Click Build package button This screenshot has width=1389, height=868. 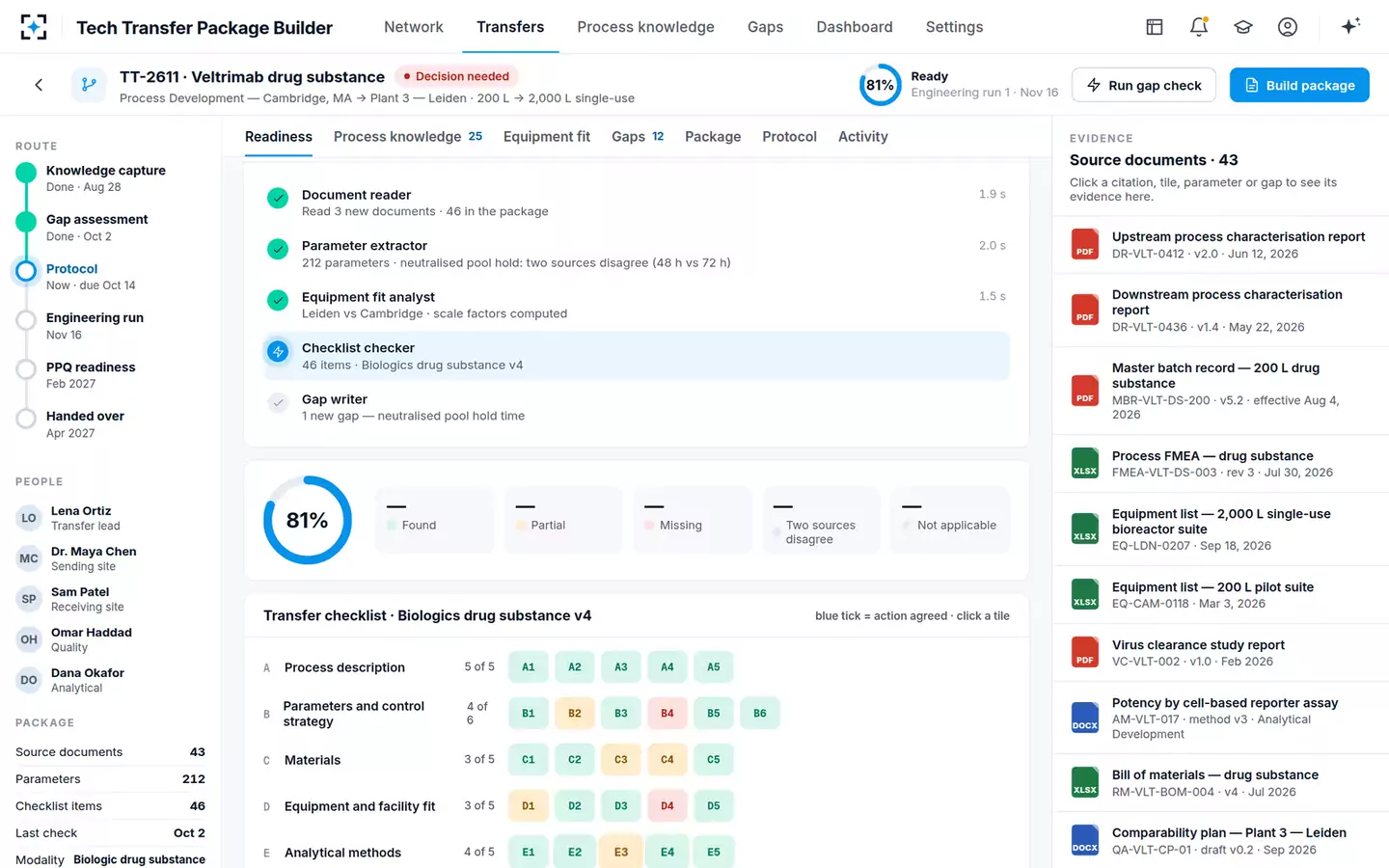pos(1299,85)
